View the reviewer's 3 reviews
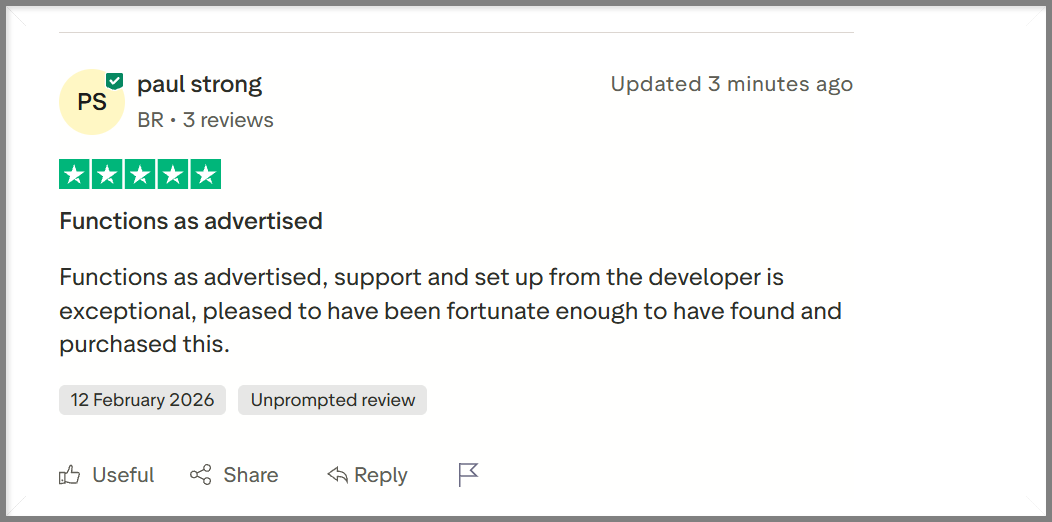The image size is (1052, 522). pos(228,120)
